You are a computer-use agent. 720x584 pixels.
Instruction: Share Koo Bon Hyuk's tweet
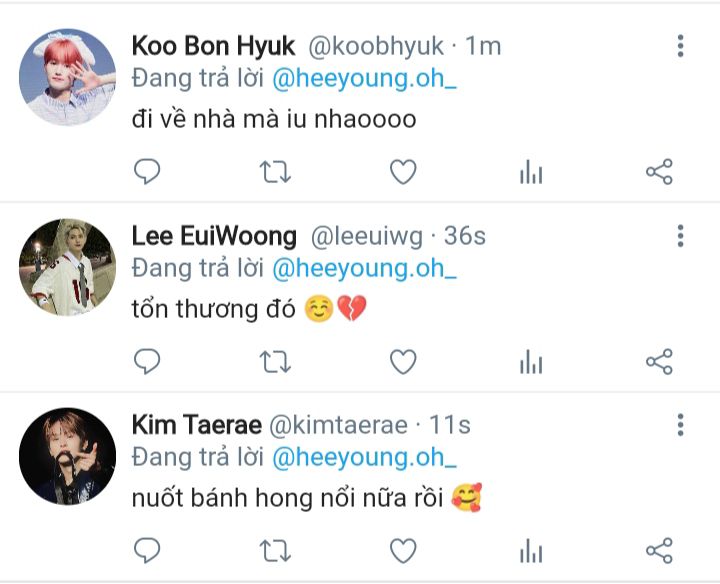click(x=659, y=172)
